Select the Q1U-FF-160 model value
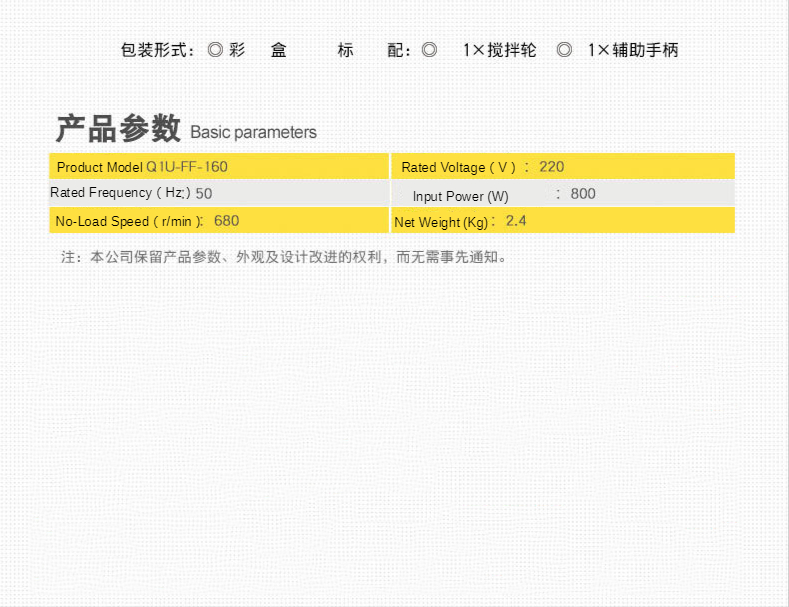The height and width of the screenshot is (607, 789). click(x=187, y=167)
